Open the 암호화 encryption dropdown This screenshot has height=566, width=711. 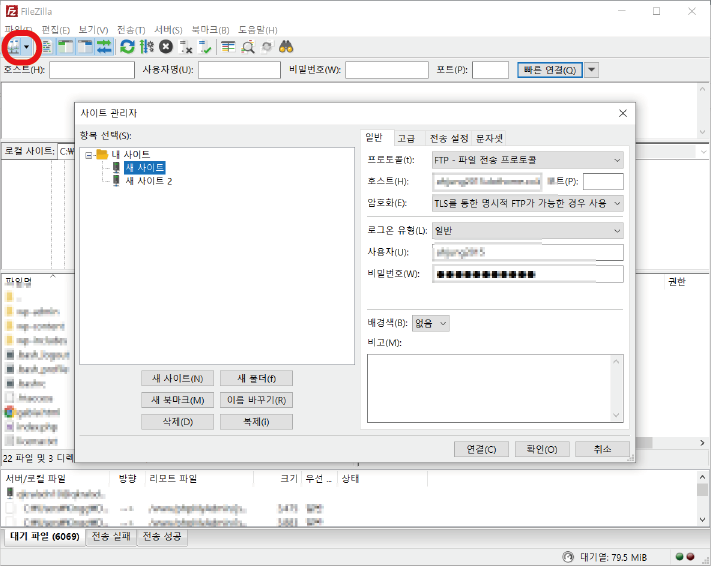[527, 204]
